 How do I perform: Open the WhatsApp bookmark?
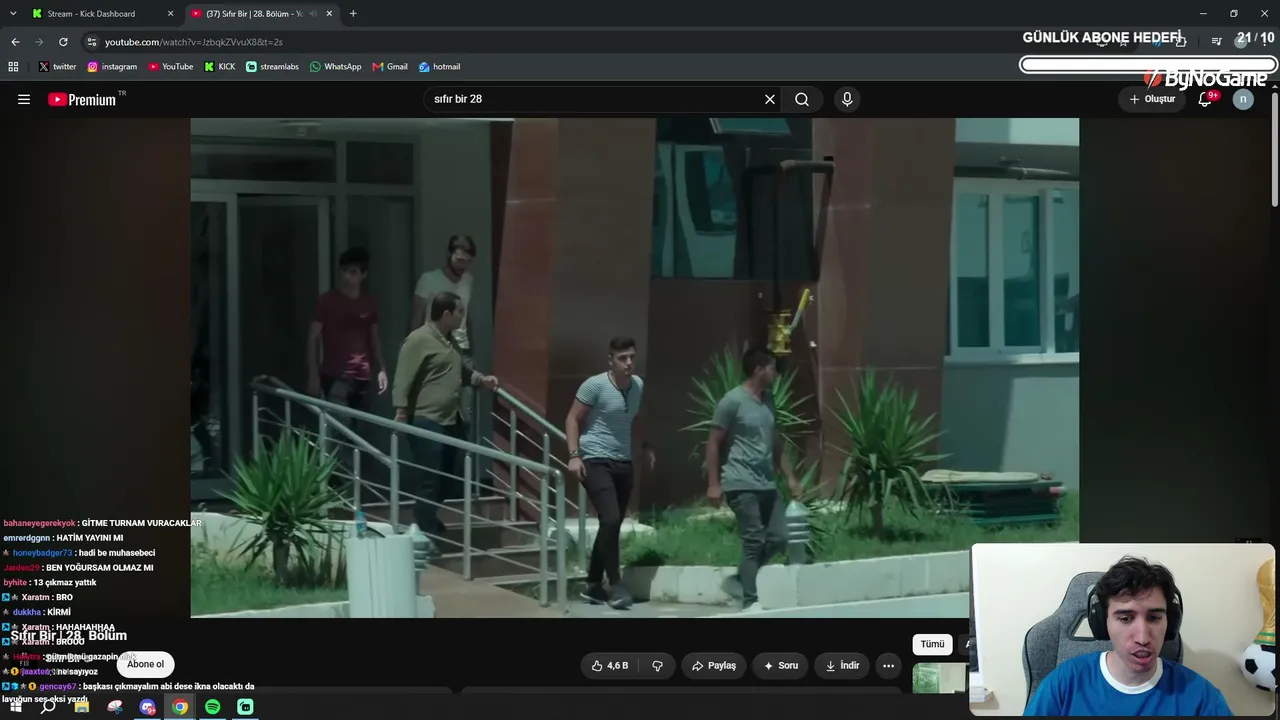pyautogui.click(x=335, y=67)
